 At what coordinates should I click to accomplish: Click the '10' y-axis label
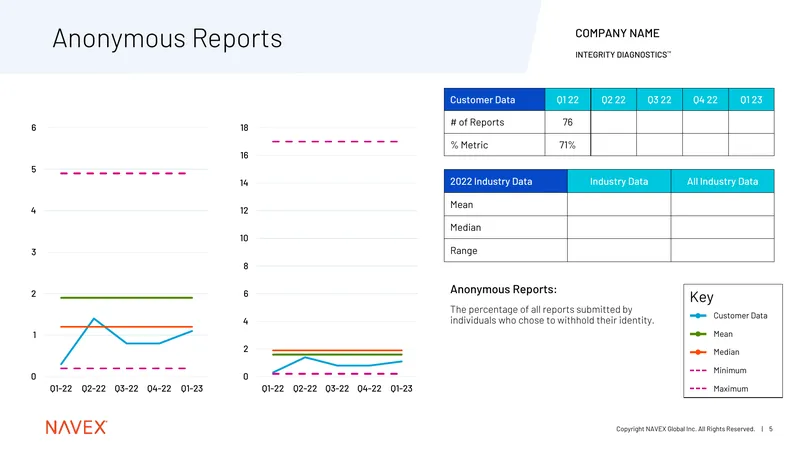click(244, 238)
